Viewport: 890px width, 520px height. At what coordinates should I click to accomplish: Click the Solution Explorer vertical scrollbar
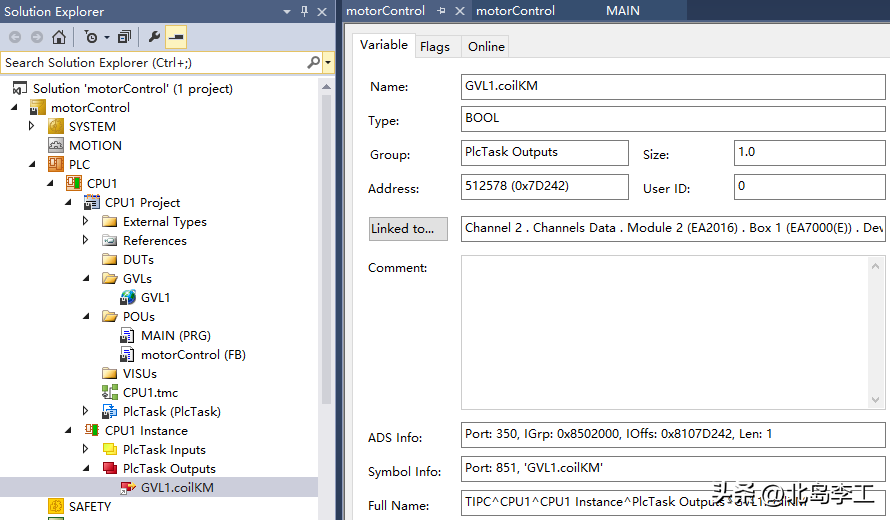pyautogui.click(x=326, y=250)
